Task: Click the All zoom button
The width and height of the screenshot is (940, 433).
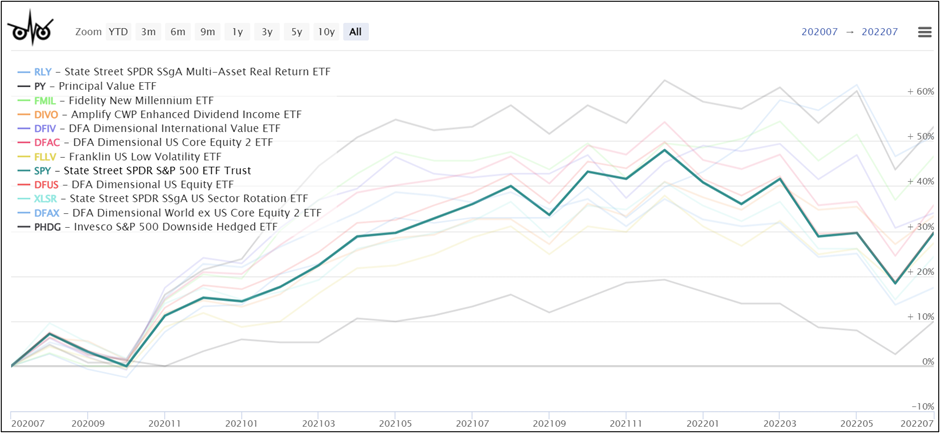Action: pyautogui.click(x=355, y=32)
